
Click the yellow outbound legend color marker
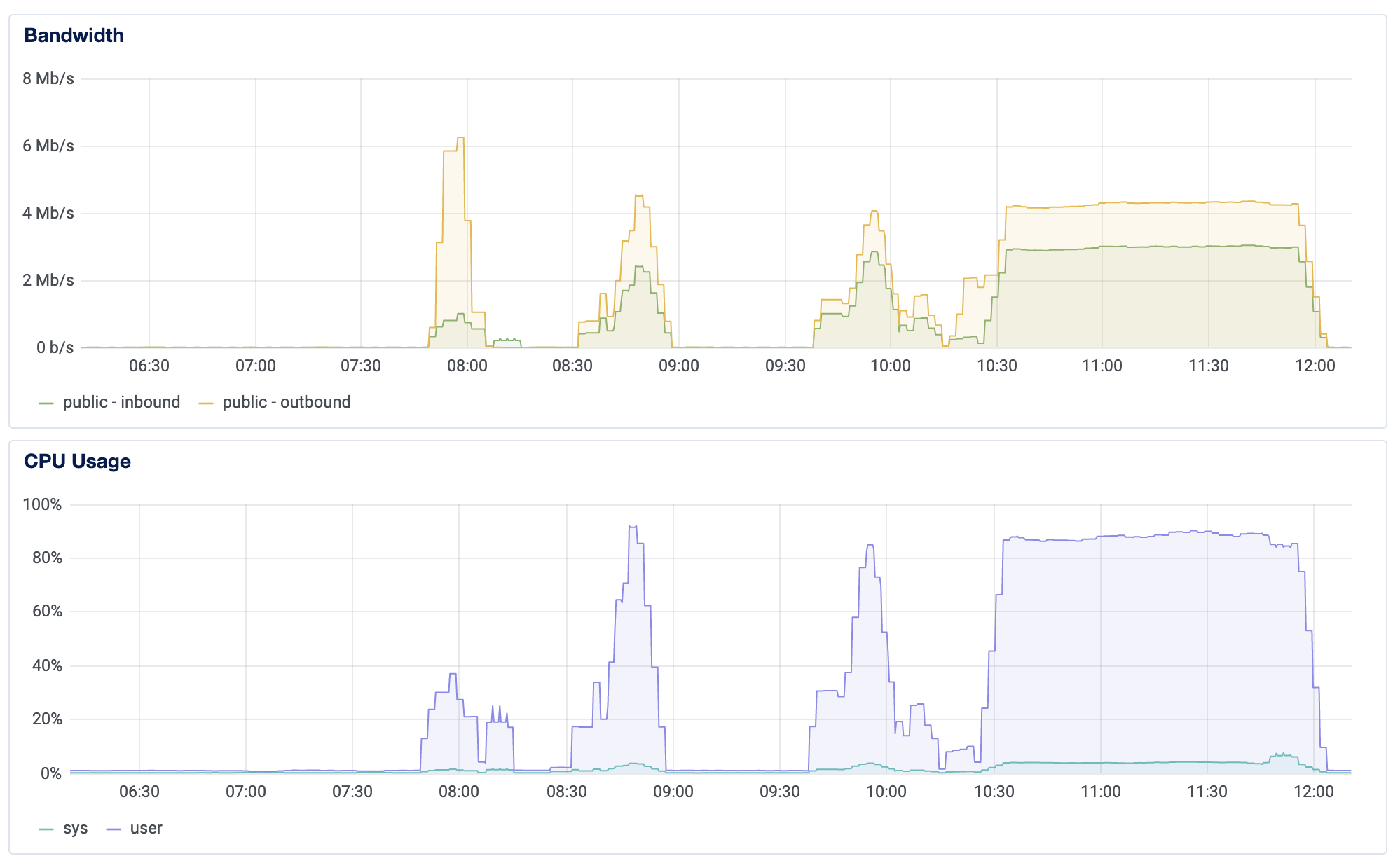coord(206,403)
